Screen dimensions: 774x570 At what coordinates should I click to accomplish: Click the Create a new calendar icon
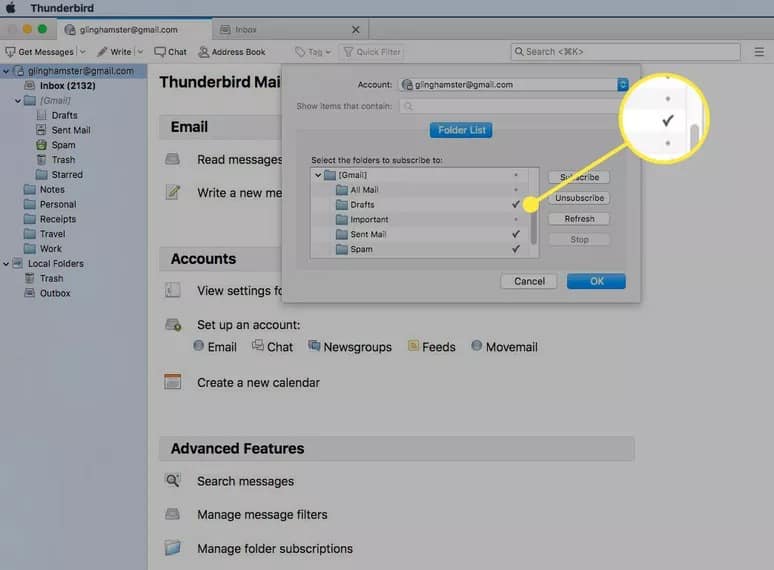coord(173,382)
